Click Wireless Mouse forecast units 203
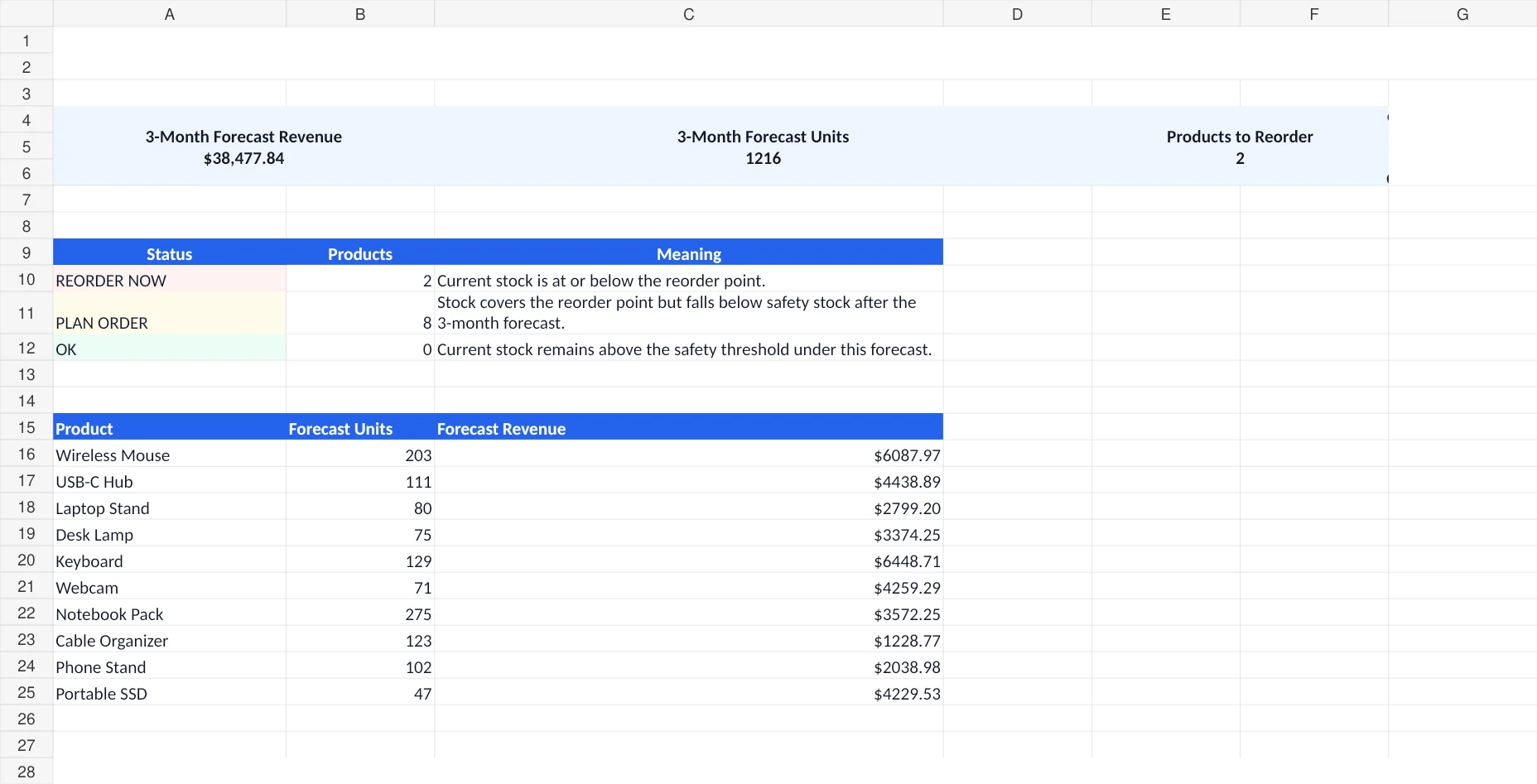Viewport: 1537px width, 784px height. coord(360,454)
